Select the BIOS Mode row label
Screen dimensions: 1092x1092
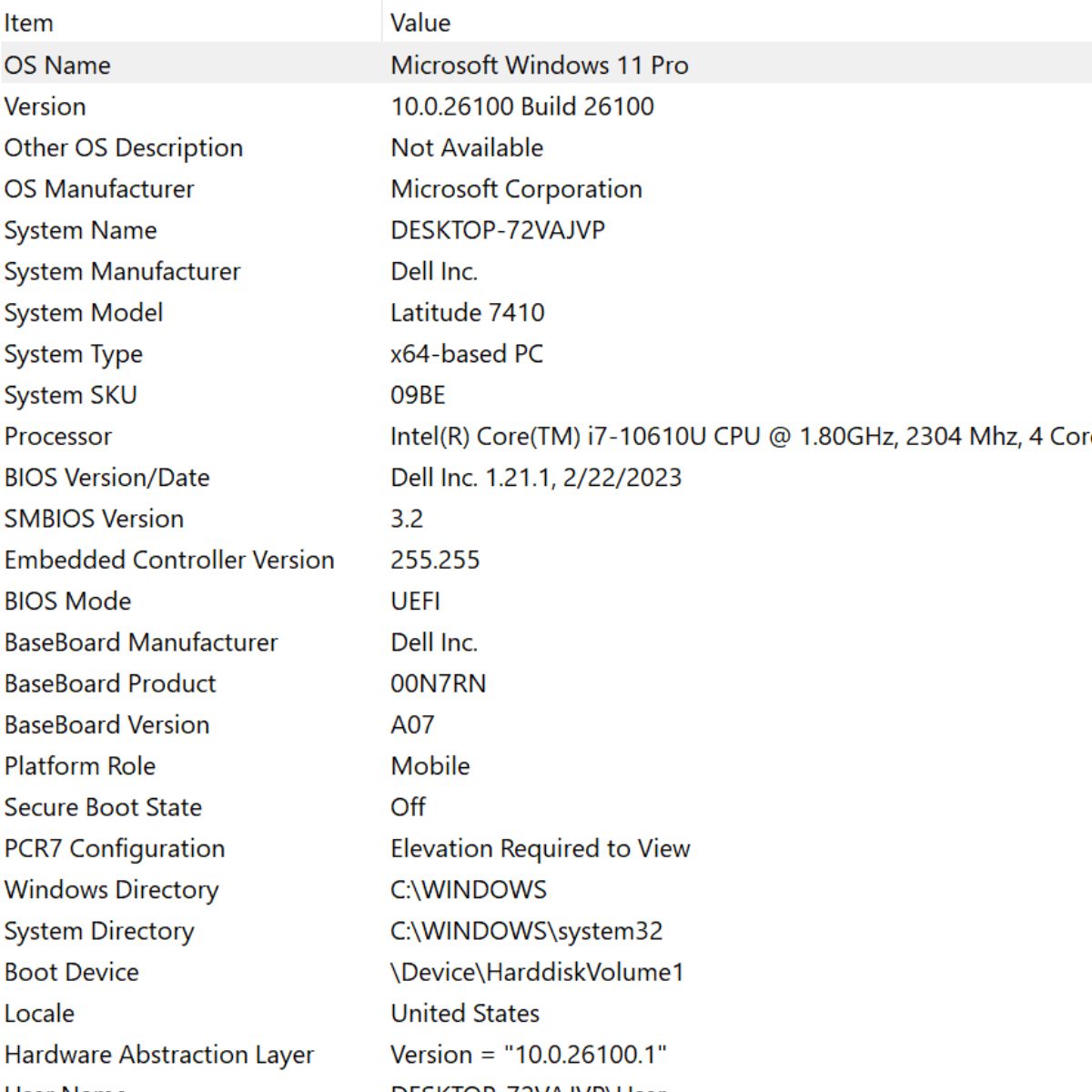[x=67, y=602]
